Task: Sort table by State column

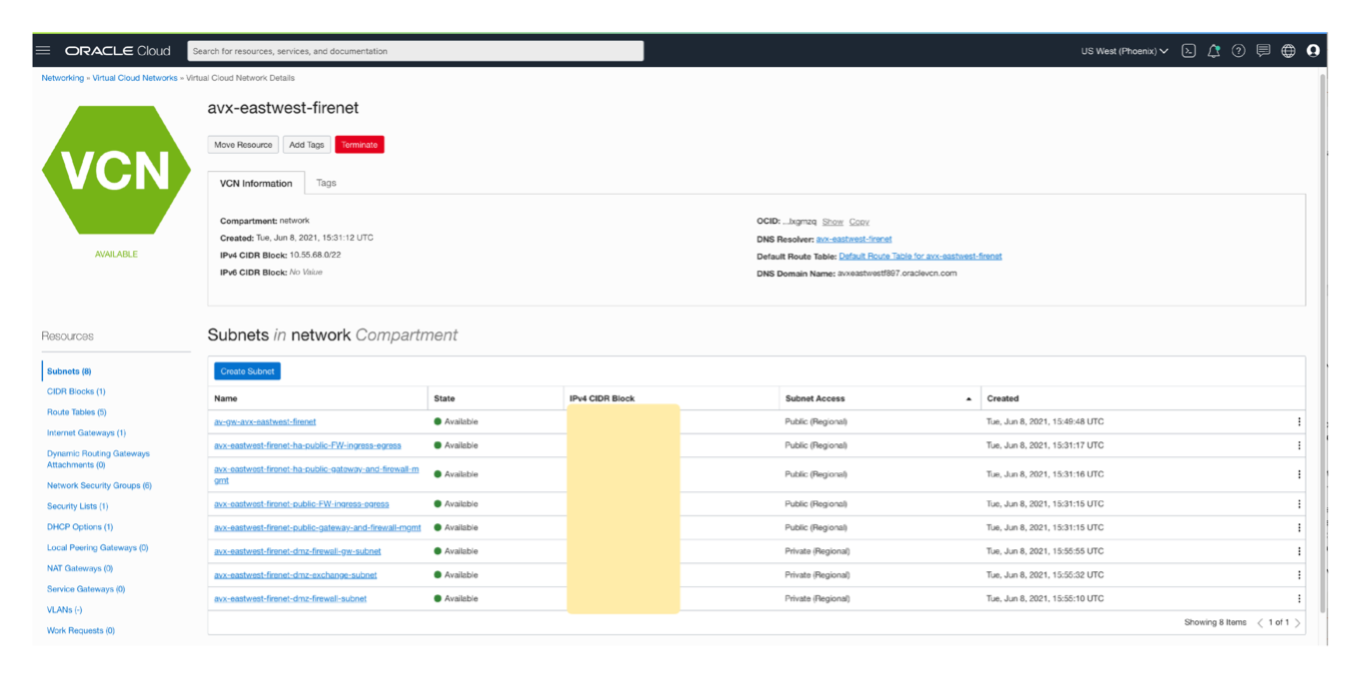Action: (495, 399)
